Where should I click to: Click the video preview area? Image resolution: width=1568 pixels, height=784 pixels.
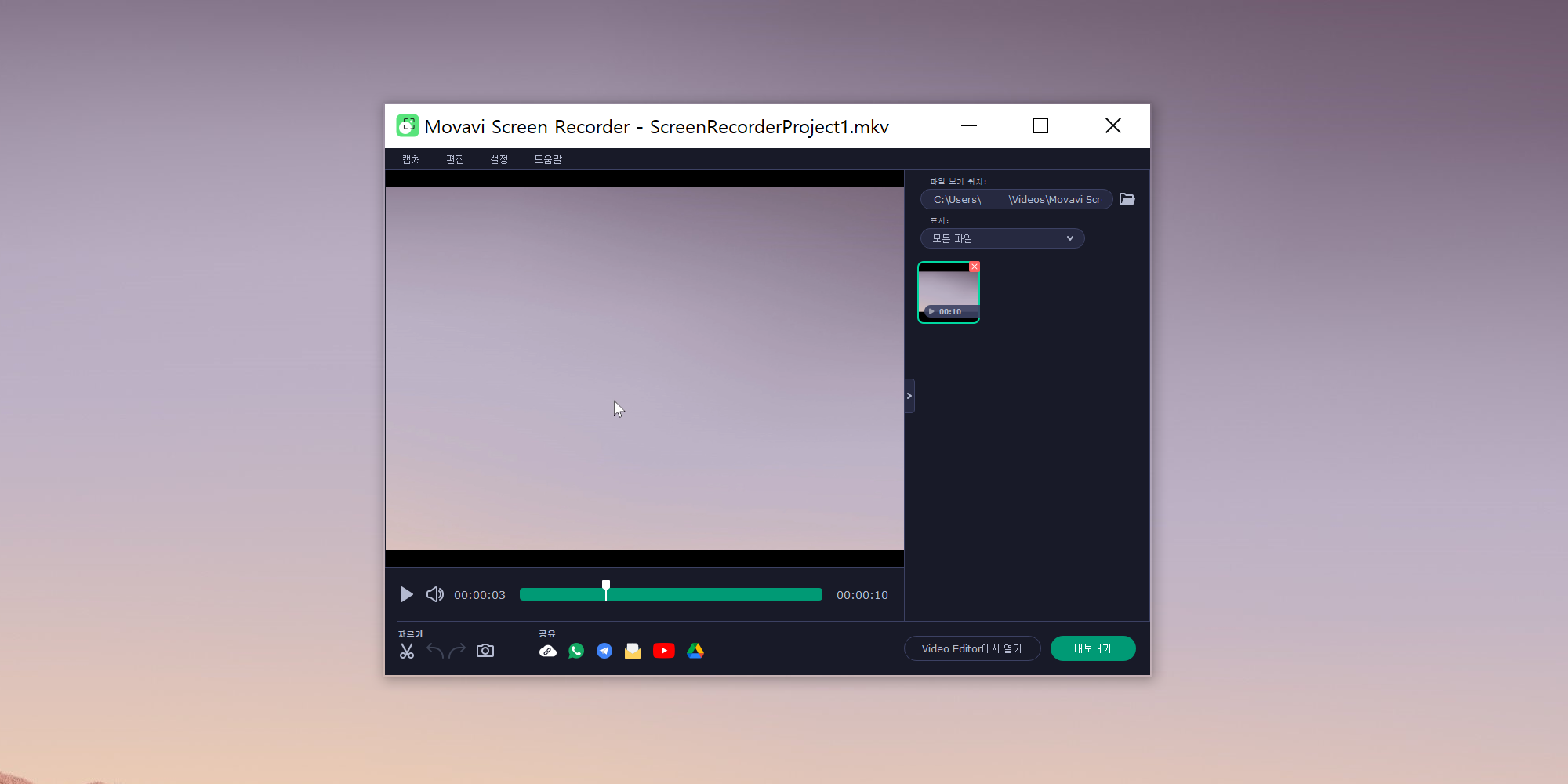(644, 368)
